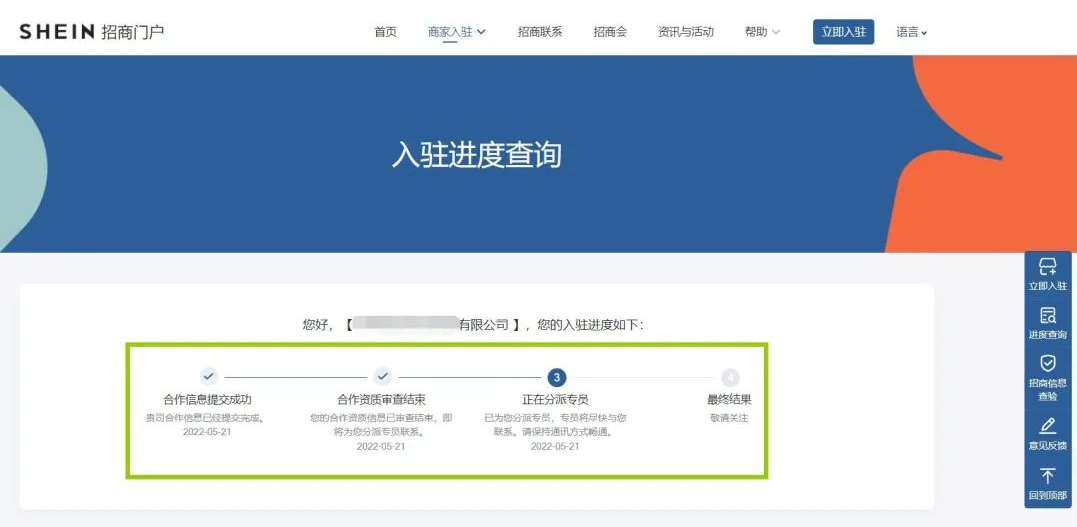Click the 入驻进度查询 banner title
The height and width of the screenshot is (527, 1077).
click(476, 155)
